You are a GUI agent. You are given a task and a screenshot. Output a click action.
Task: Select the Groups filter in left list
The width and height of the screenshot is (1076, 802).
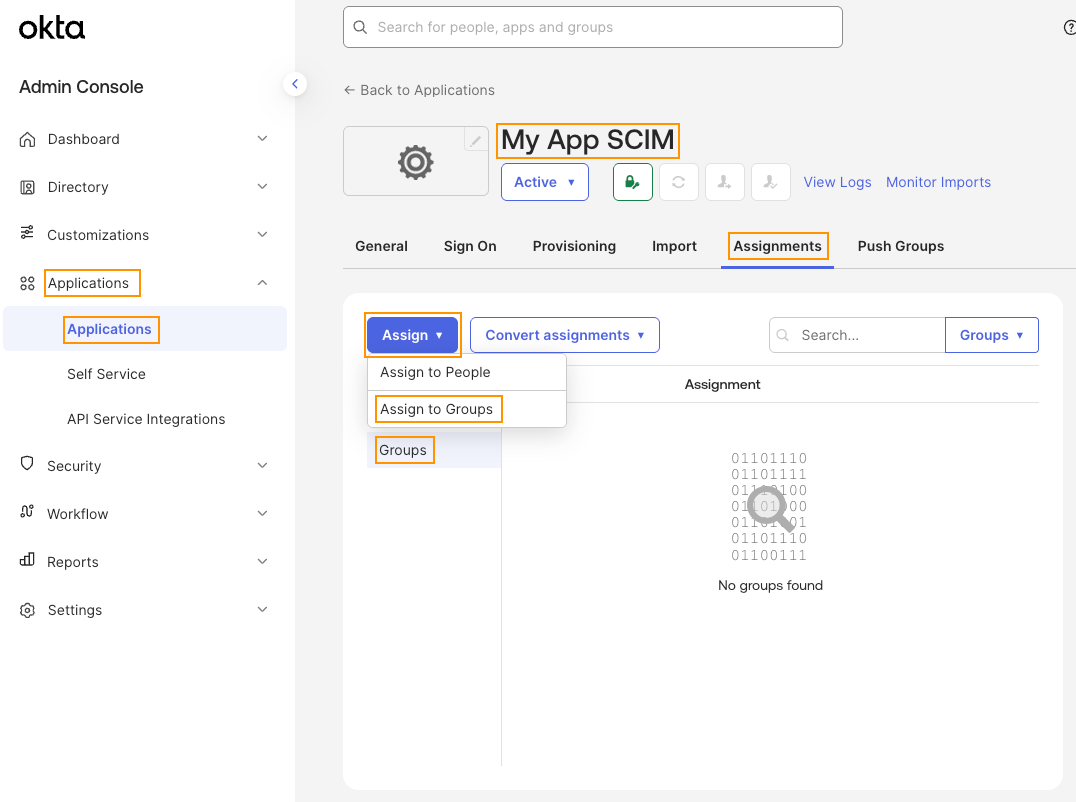[434, 450]
